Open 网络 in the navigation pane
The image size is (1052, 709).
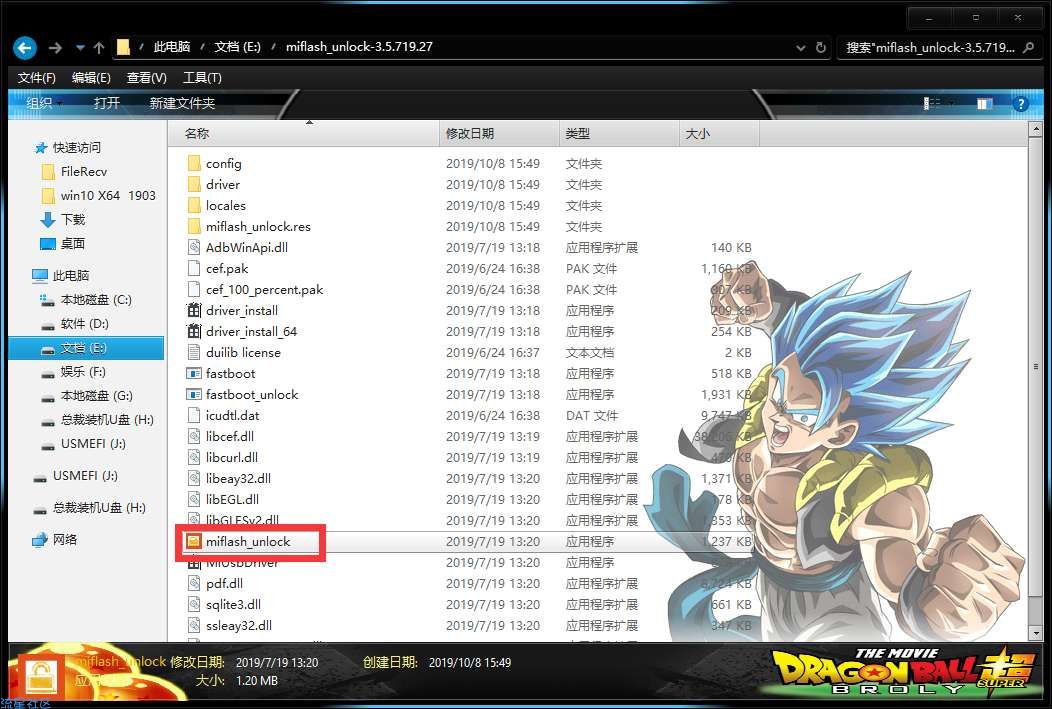pyautogui.click(x=64, y=539)
